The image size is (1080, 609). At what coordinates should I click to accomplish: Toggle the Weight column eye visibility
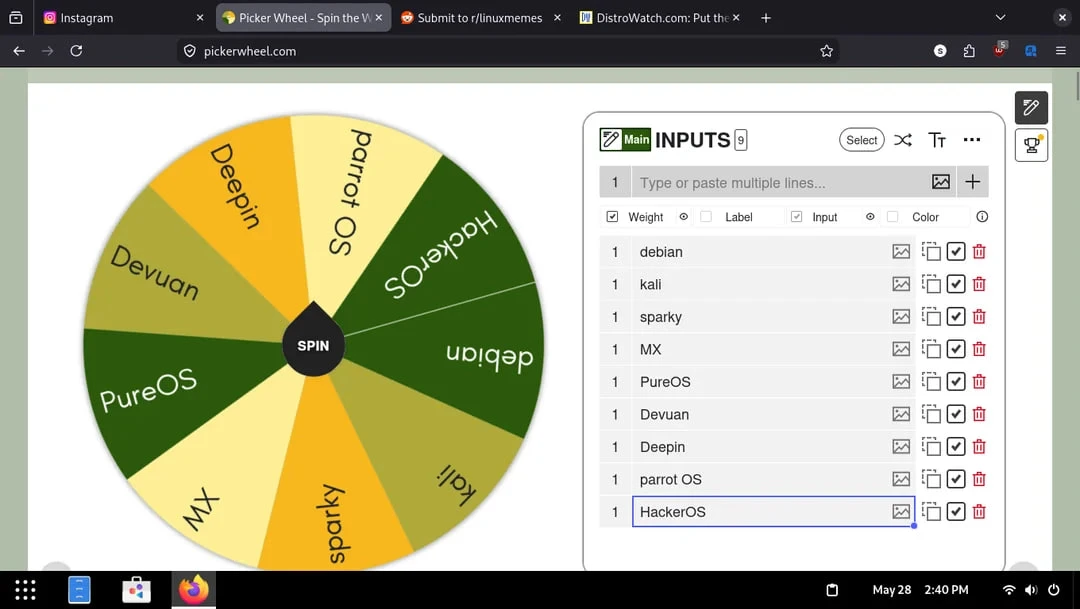(x=683, y=216)
